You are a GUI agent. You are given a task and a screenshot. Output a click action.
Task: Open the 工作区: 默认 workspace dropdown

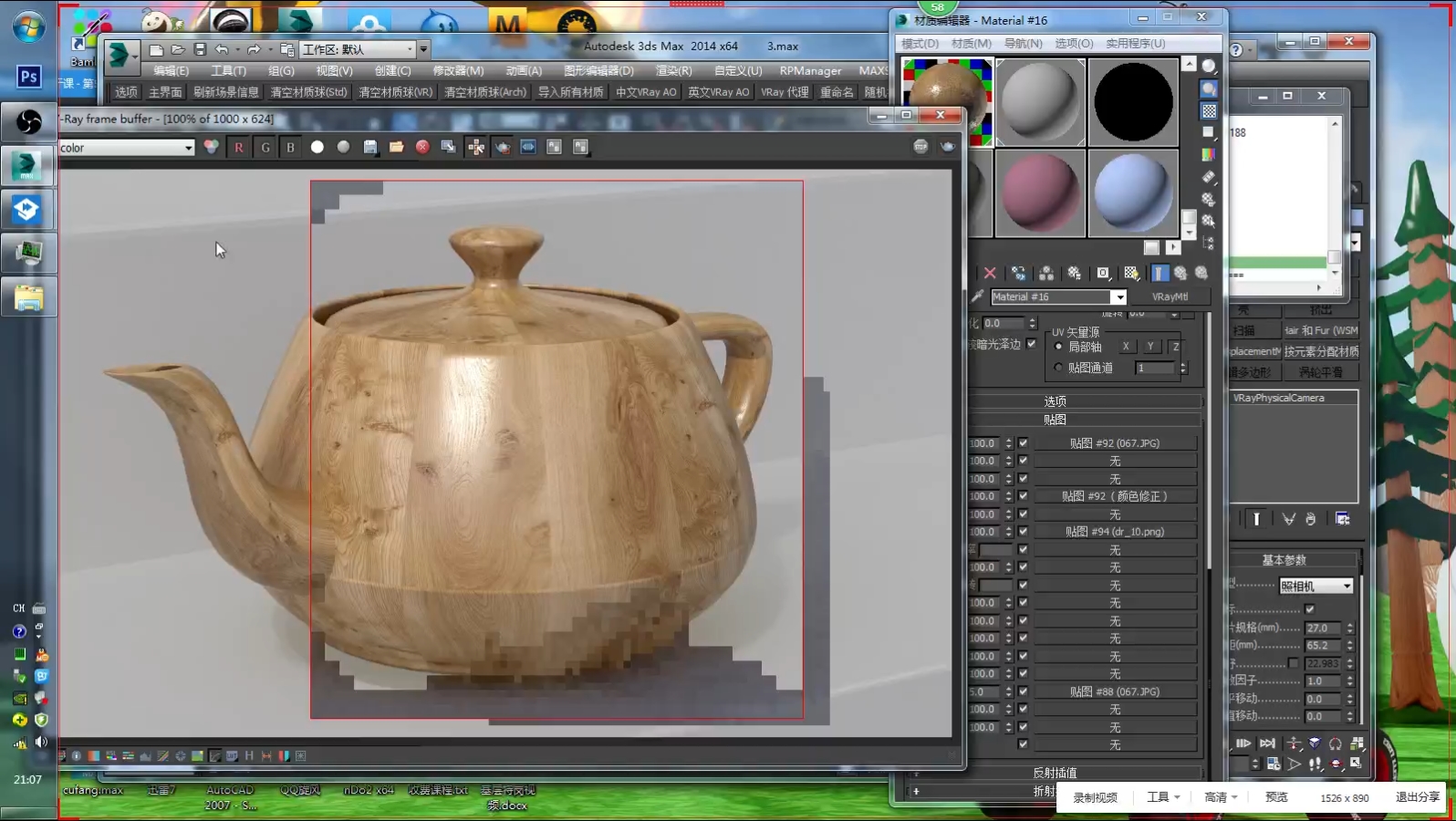click(x=358, y=49)
